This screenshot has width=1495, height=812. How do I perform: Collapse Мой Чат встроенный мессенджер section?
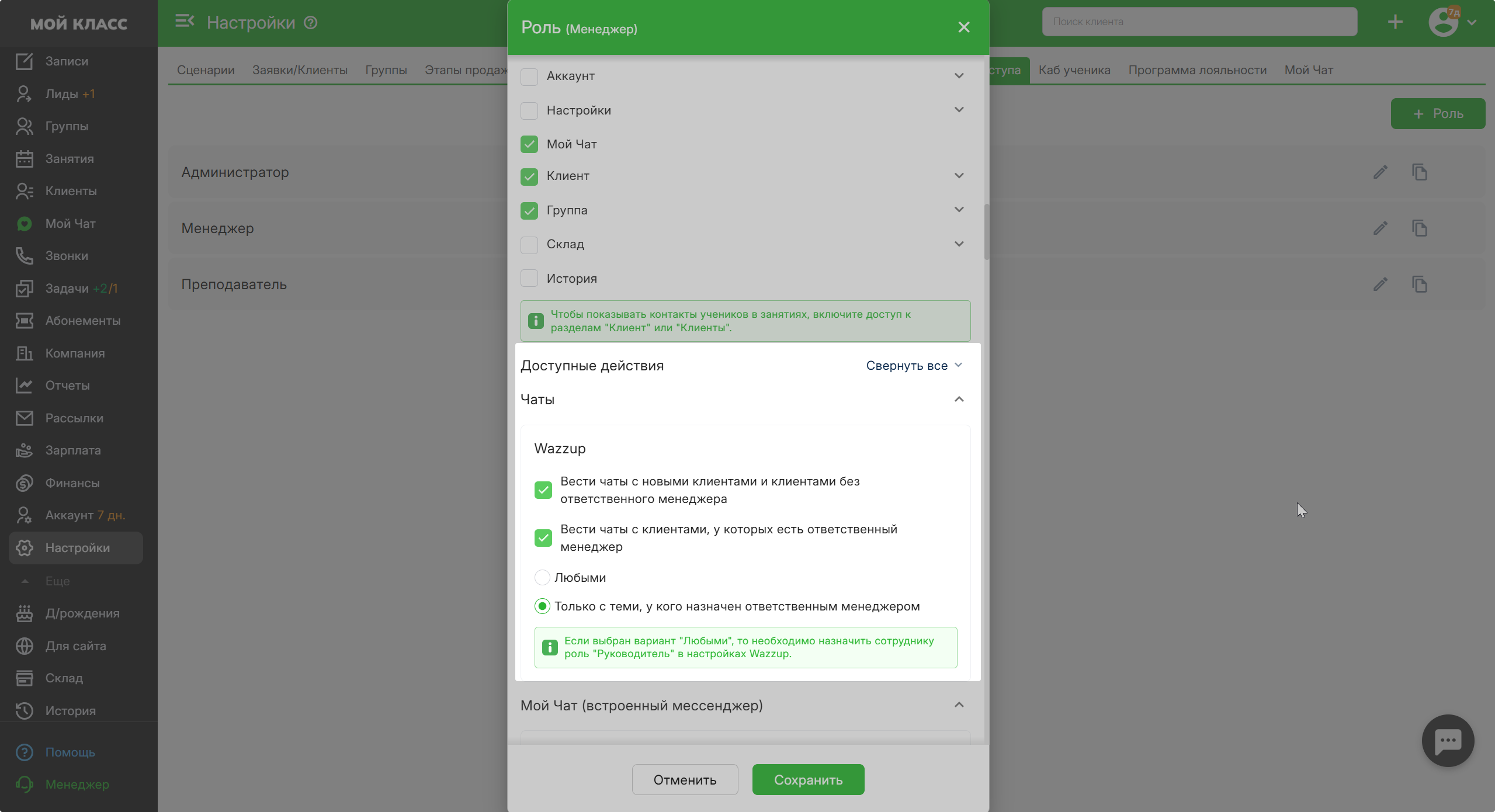pos(959,705)
